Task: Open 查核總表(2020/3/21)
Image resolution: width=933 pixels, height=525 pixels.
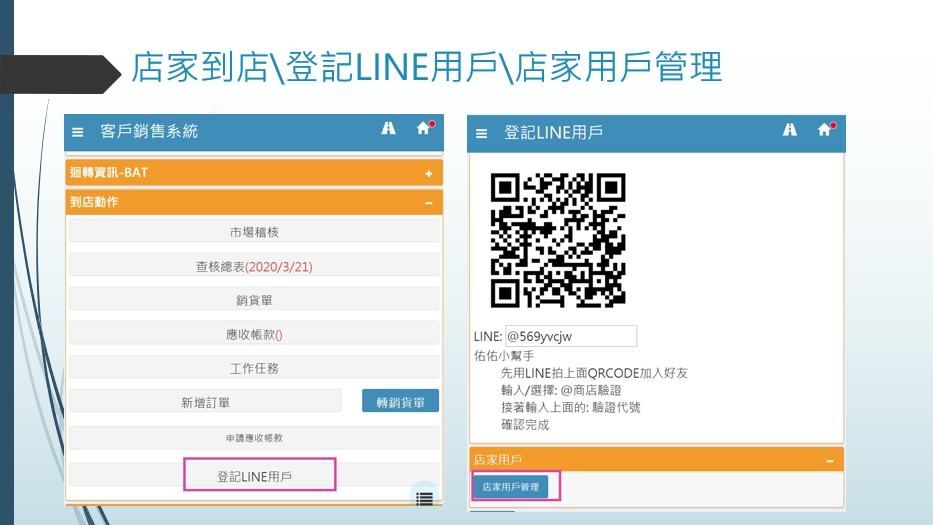Action: point(254,267)
